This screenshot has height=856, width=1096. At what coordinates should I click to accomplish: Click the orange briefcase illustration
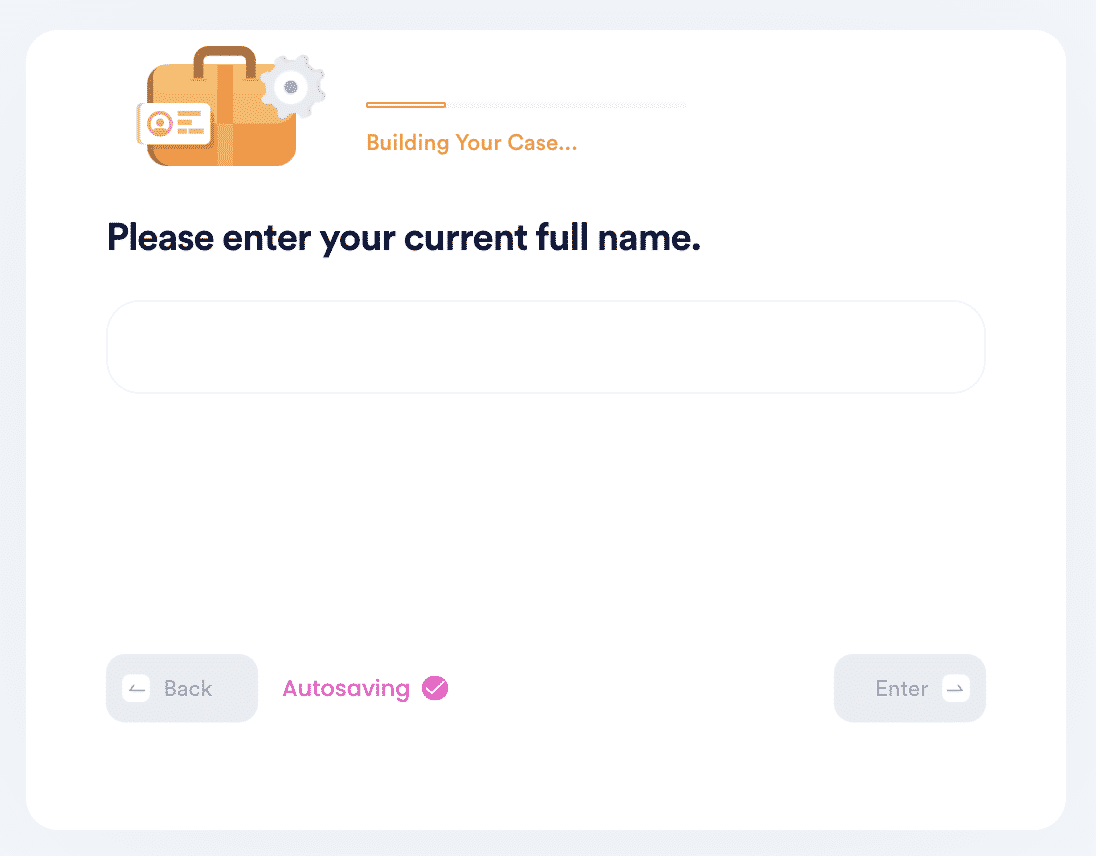[x=222, y=106]
